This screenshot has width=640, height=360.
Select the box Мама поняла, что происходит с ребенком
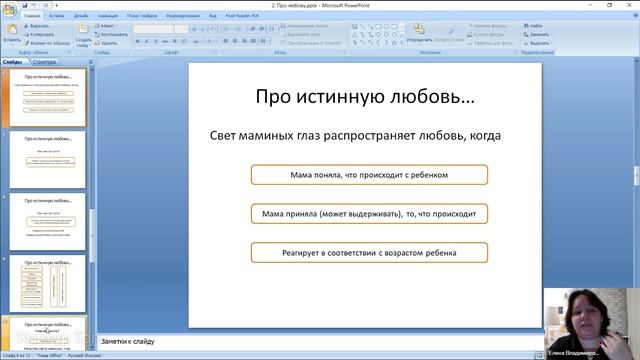tap(369, 175)
